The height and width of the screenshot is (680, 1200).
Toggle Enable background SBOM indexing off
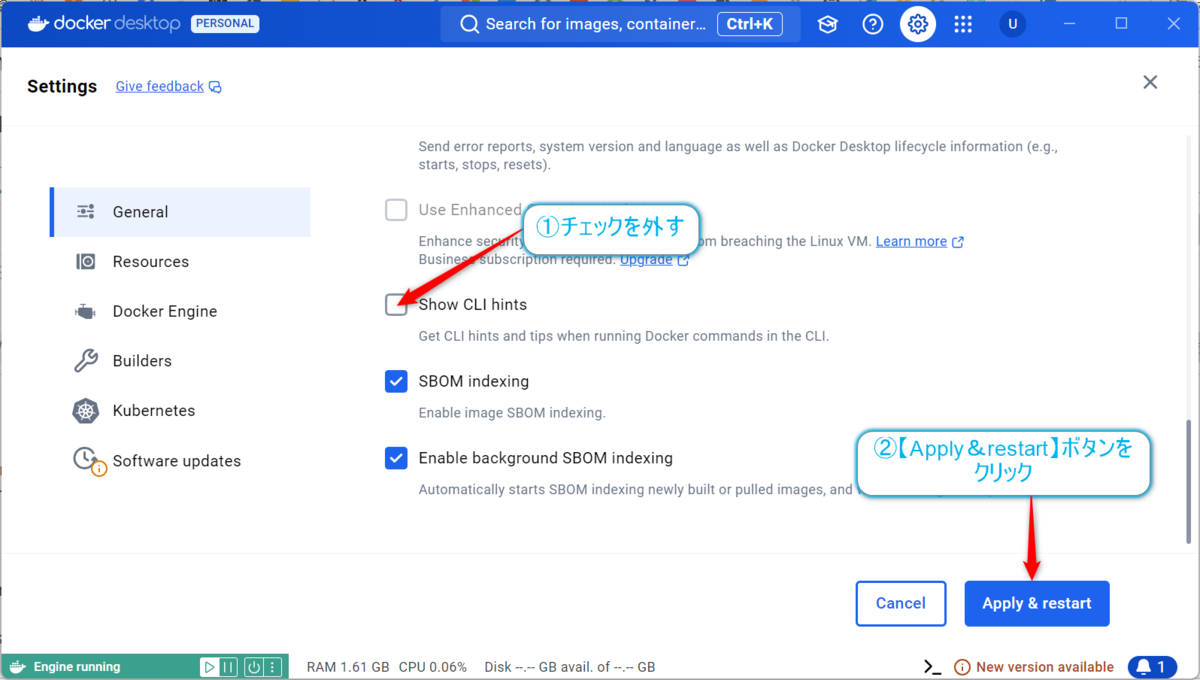[x=396, y=457]
